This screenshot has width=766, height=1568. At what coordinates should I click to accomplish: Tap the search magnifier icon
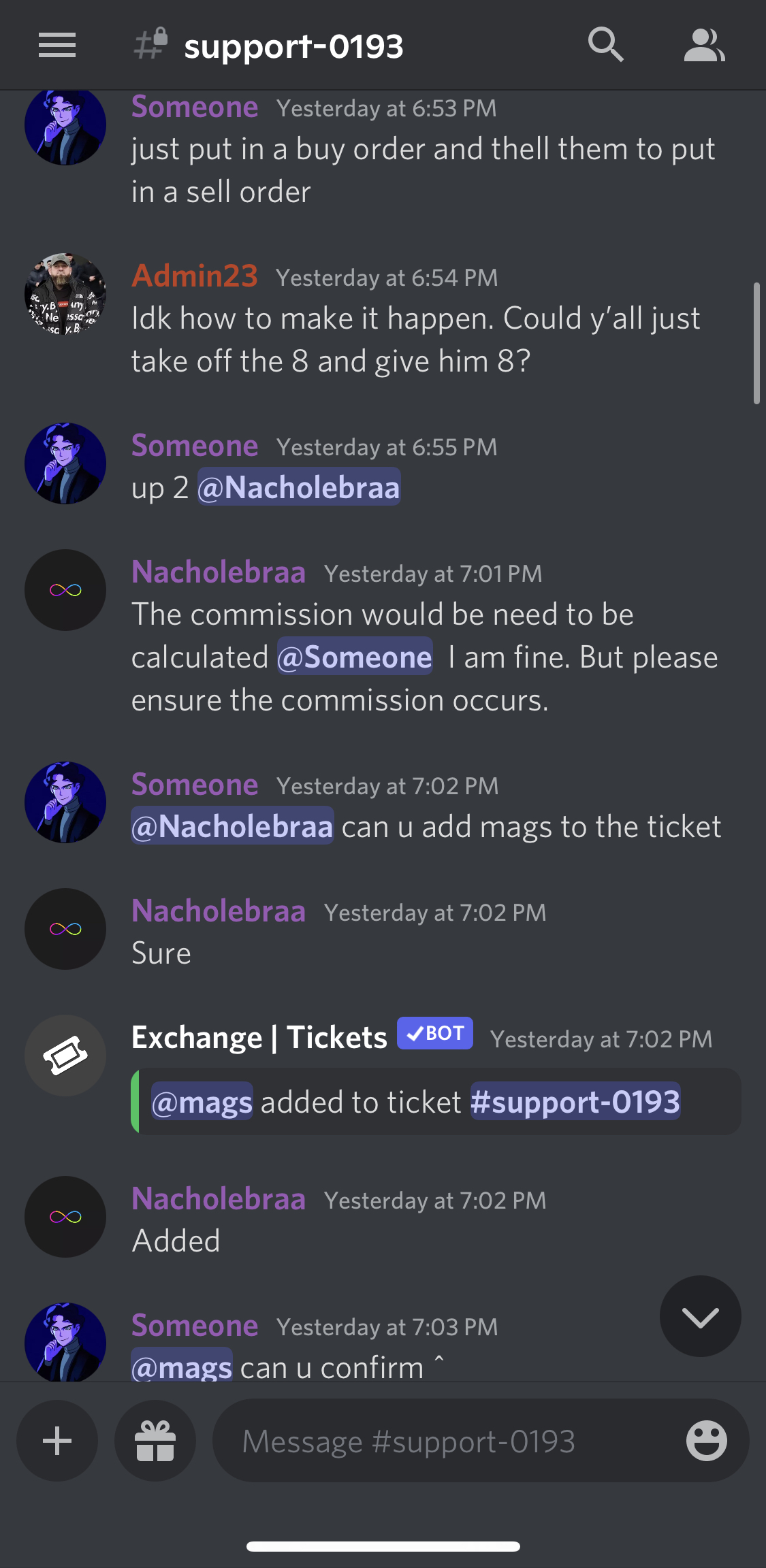point(605,45)
